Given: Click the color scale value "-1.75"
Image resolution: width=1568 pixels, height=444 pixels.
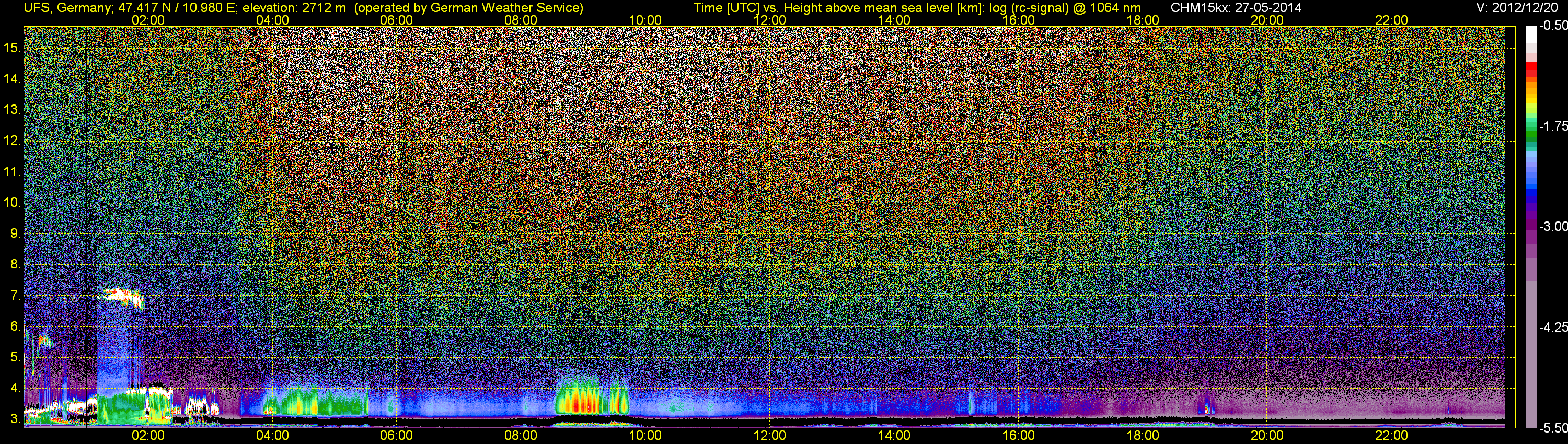Looking at the screenshot, I should 1553,126.
